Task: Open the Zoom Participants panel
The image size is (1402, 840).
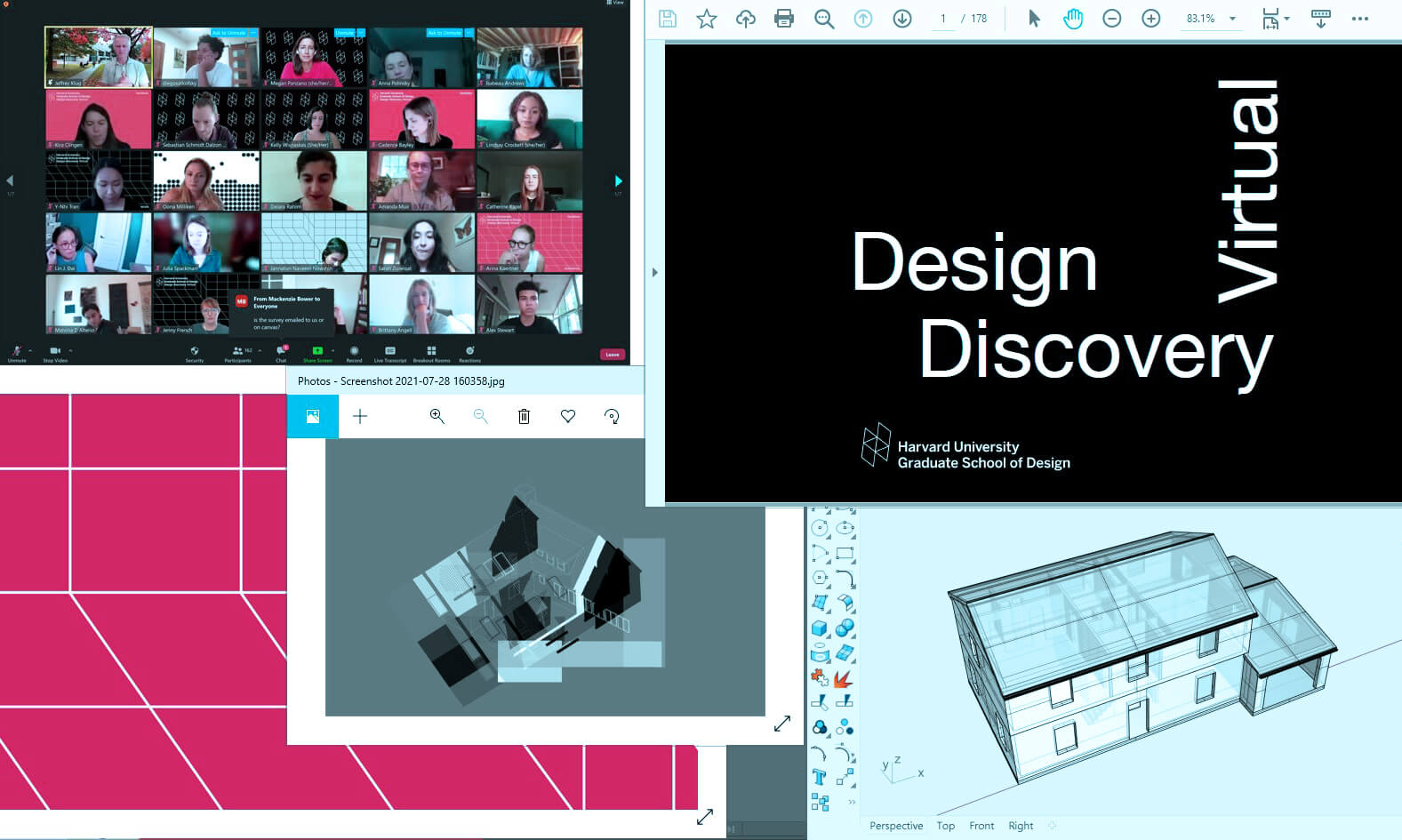Action: 238,354
